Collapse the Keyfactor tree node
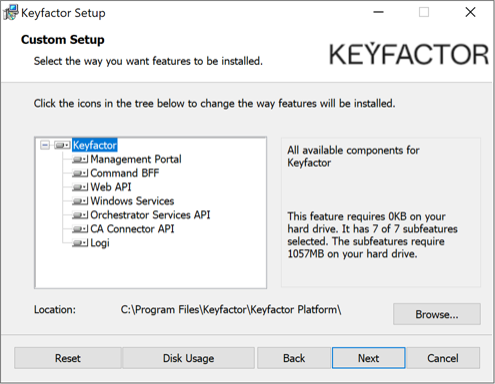Viewport: 495px width, 384px height. tap(45, 145)
